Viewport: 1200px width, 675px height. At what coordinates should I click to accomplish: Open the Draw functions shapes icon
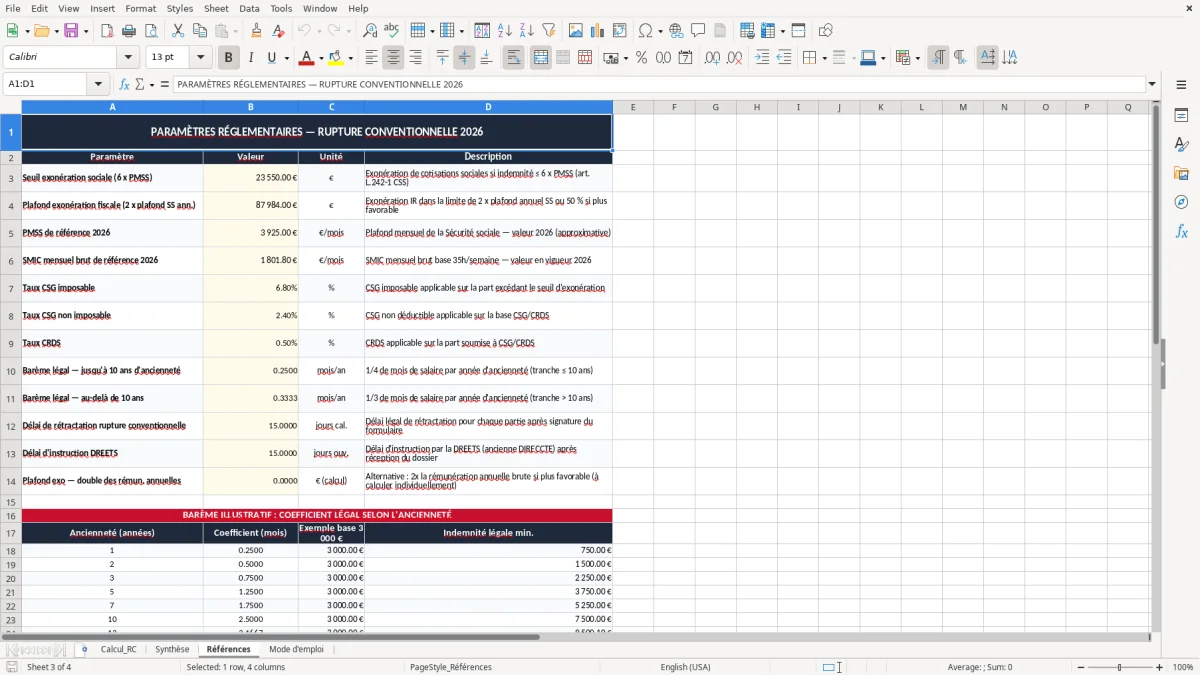tap(826, 31)
